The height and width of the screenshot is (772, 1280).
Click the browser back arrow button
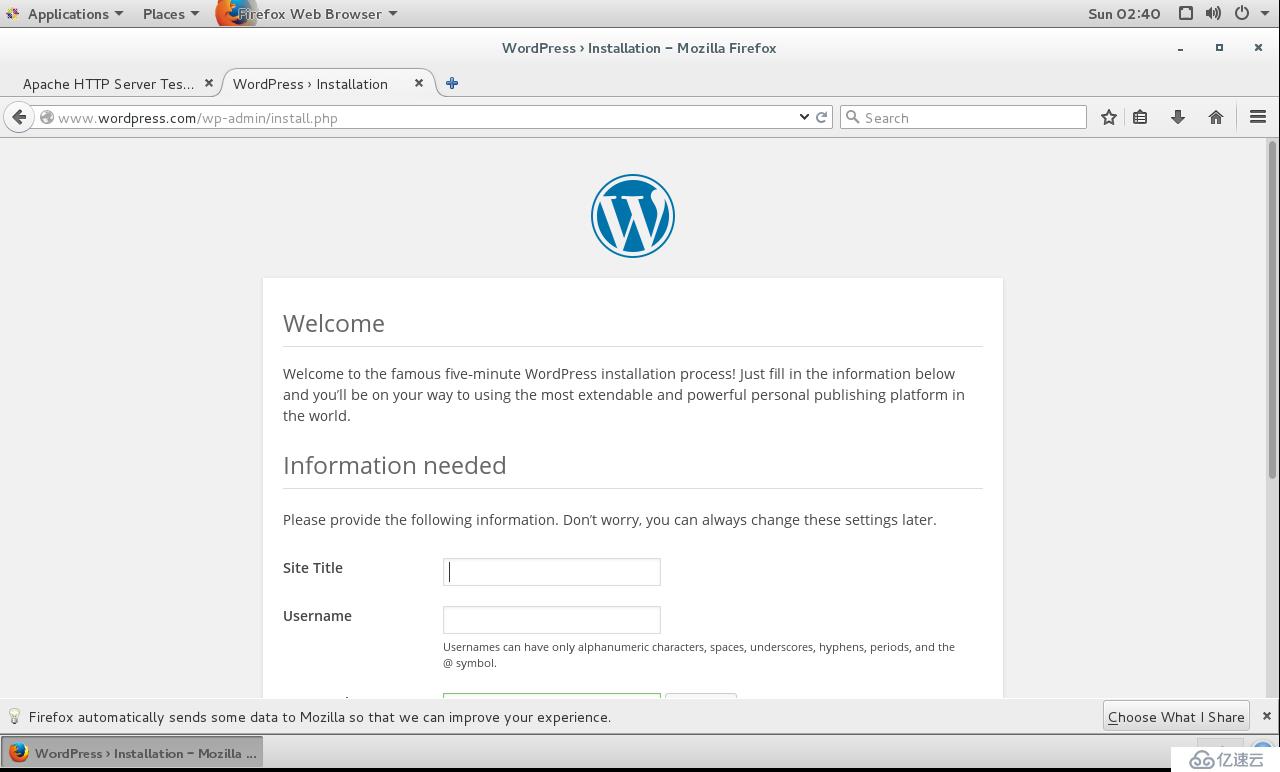(19, 117)
